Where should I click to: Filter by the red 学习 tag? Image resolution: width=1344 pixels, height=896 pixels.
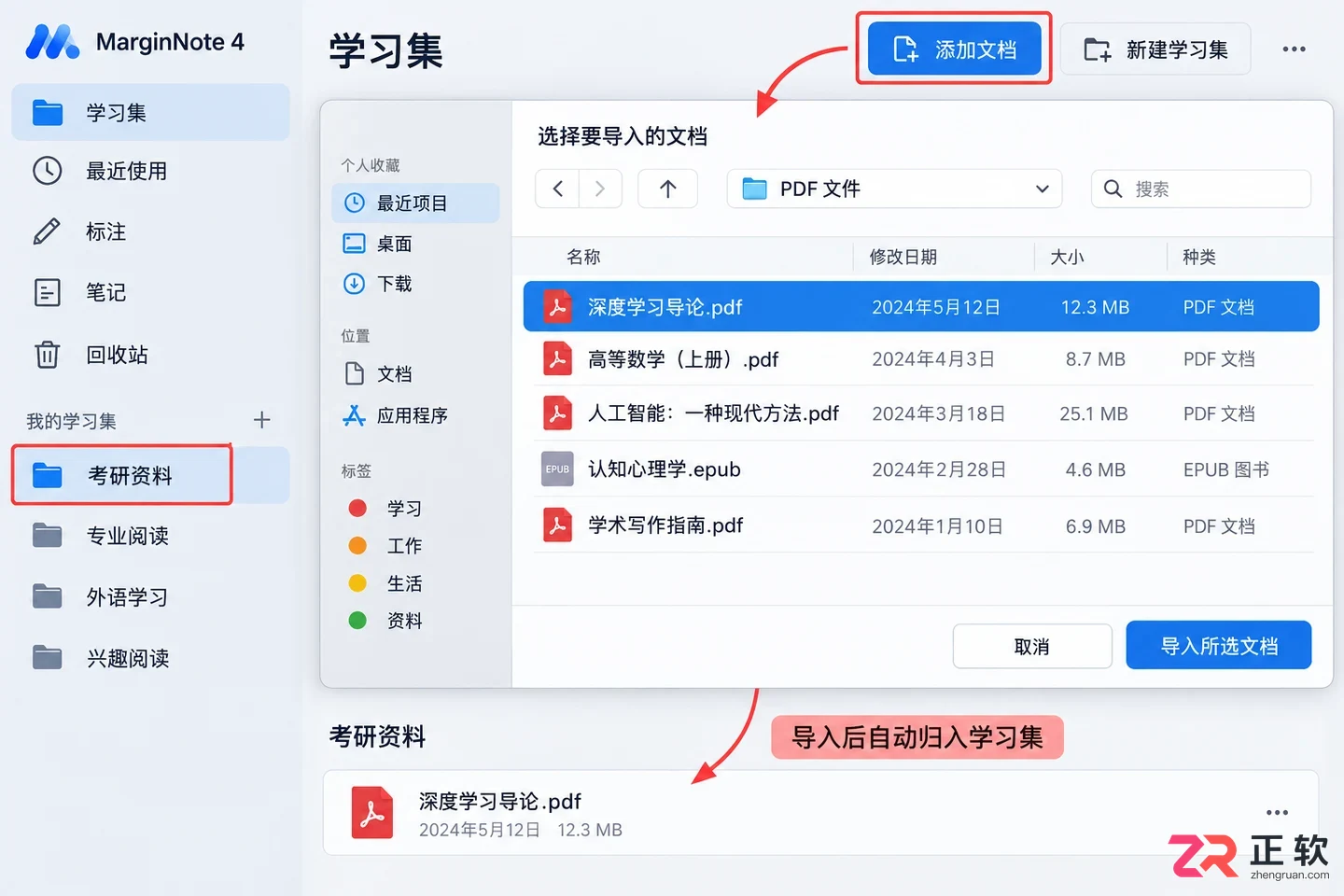pyautogui.click(x=385, y=509)
